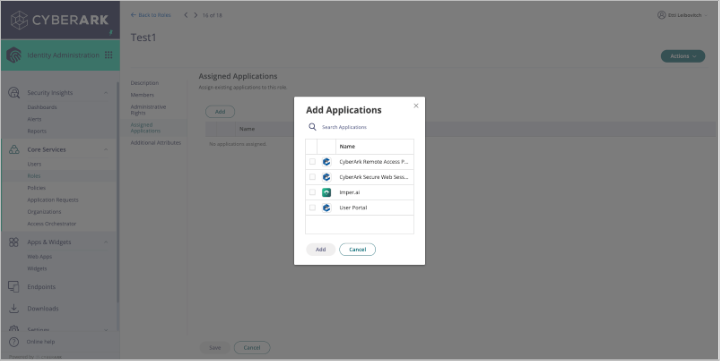721x364 pixels.
Task: Open Web Apps in the sidebar
Action: [40, 257]
